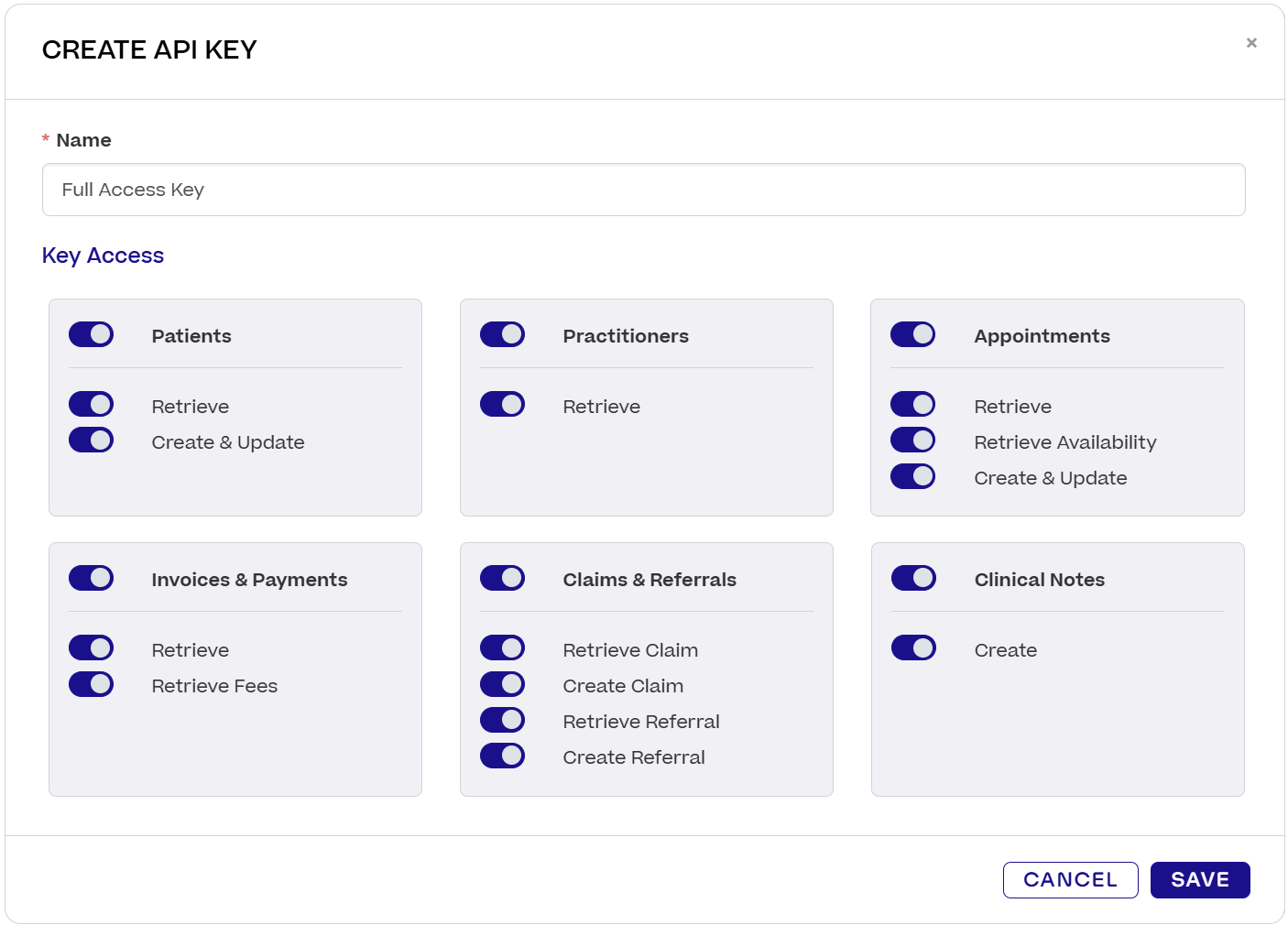The width and height of the screenshot is (1288, 925).
Task: Disable the Practitioners access toggle
Action: [x=502, y=334]
